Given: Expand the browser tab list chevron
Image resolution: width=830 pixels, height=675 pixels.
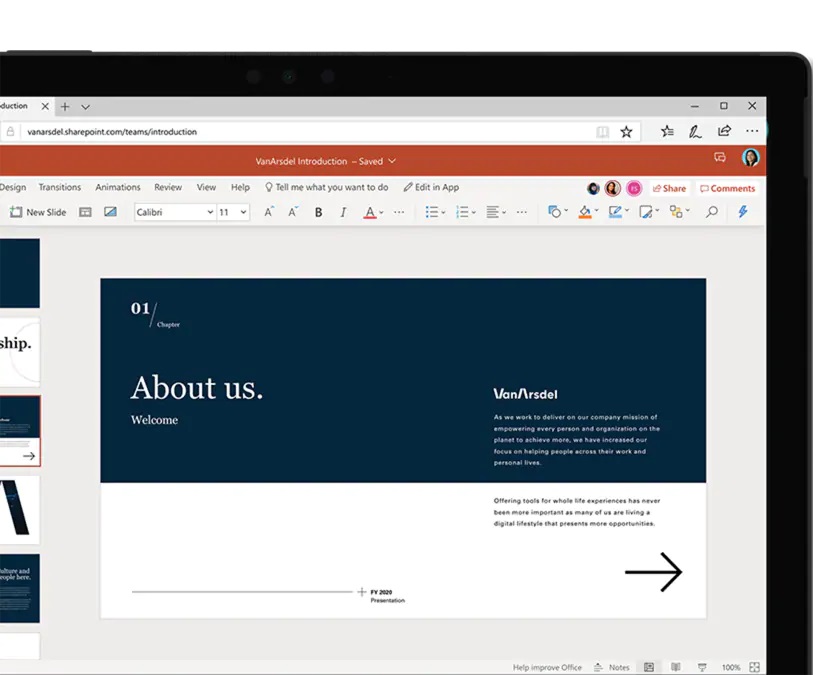Looking at the screenshot, I should 85,107.
